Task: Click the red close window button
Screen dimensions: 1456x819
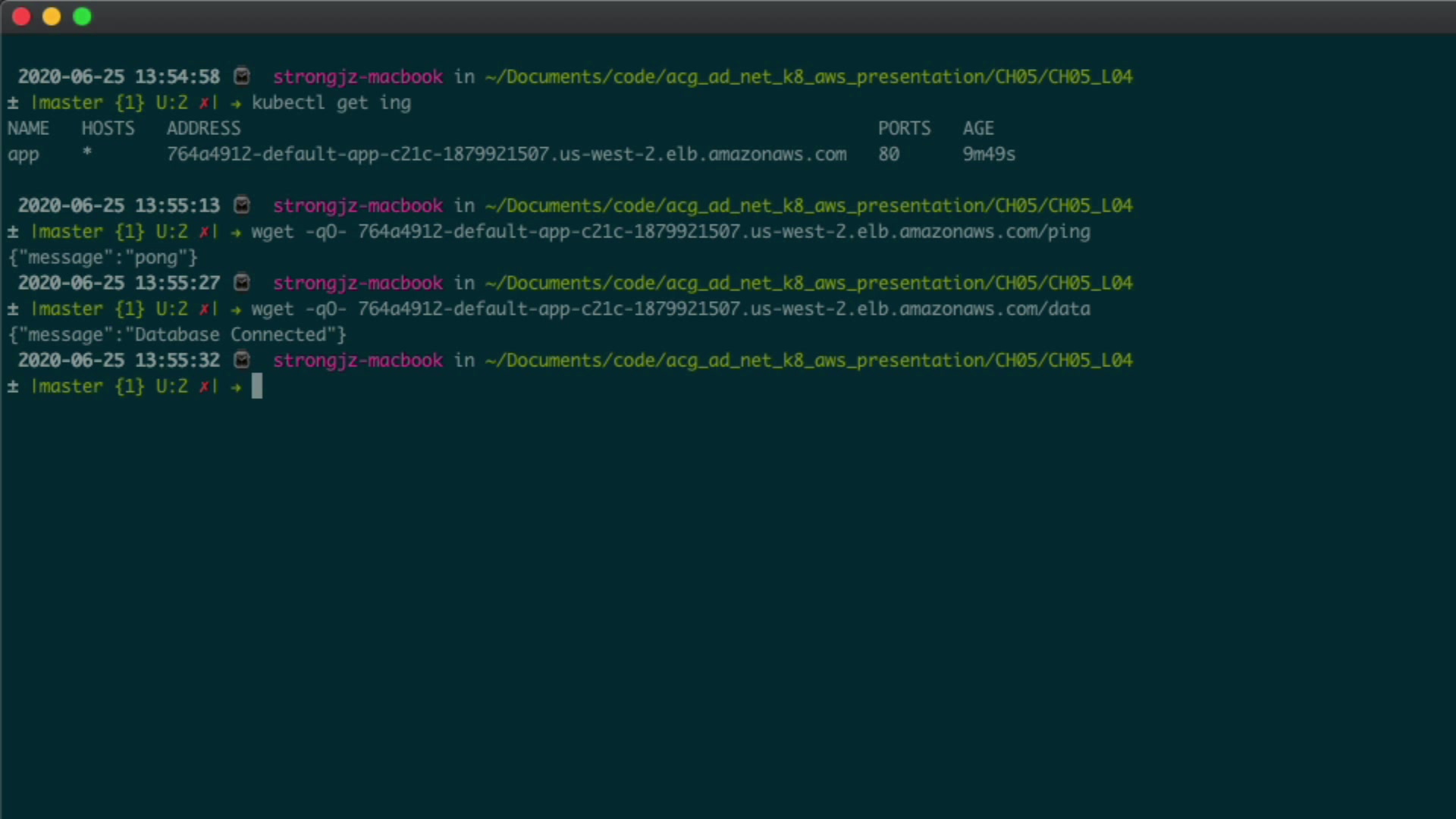Action: (x=21, y=17)
